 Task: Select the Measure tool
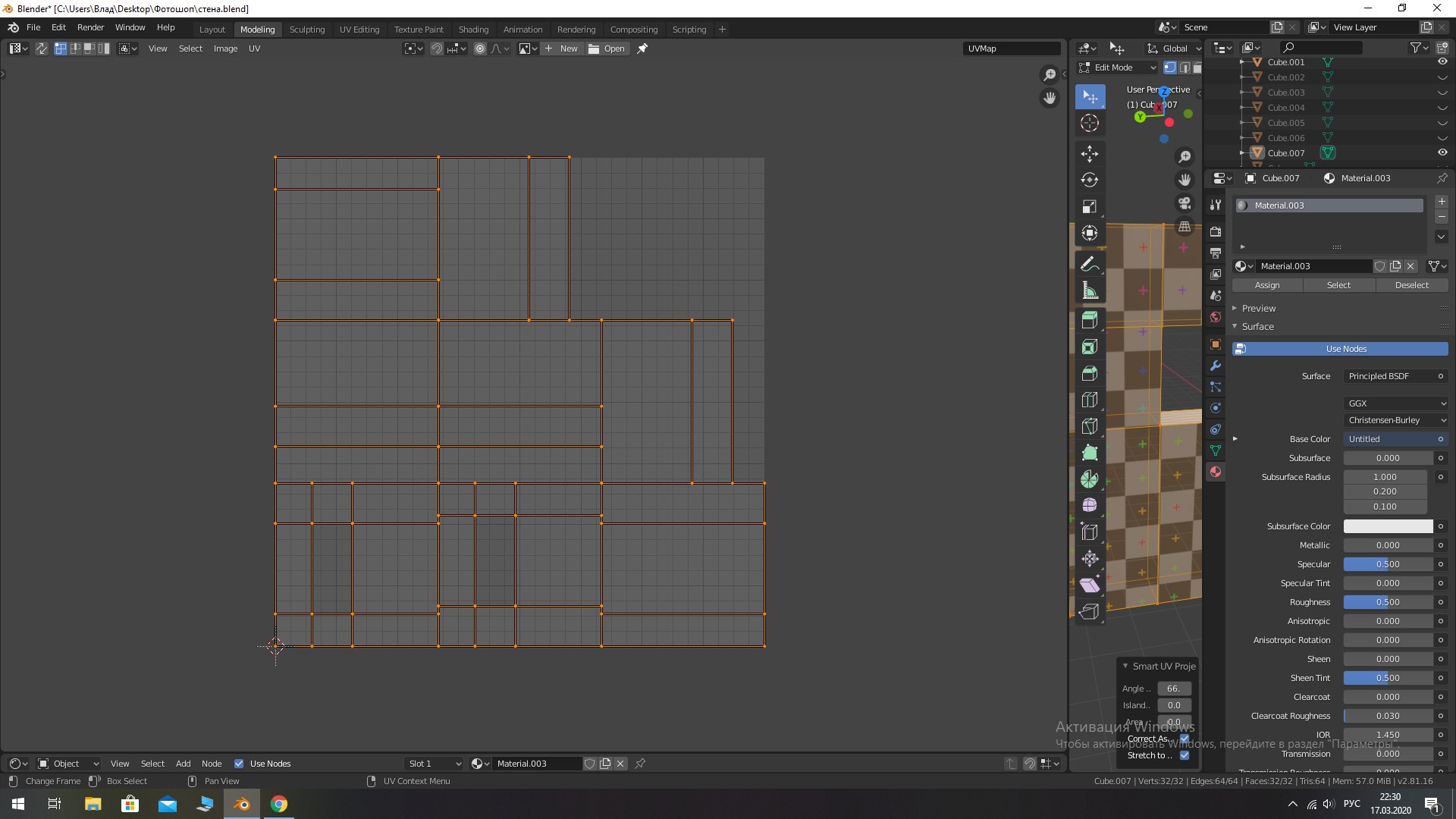1090,290
